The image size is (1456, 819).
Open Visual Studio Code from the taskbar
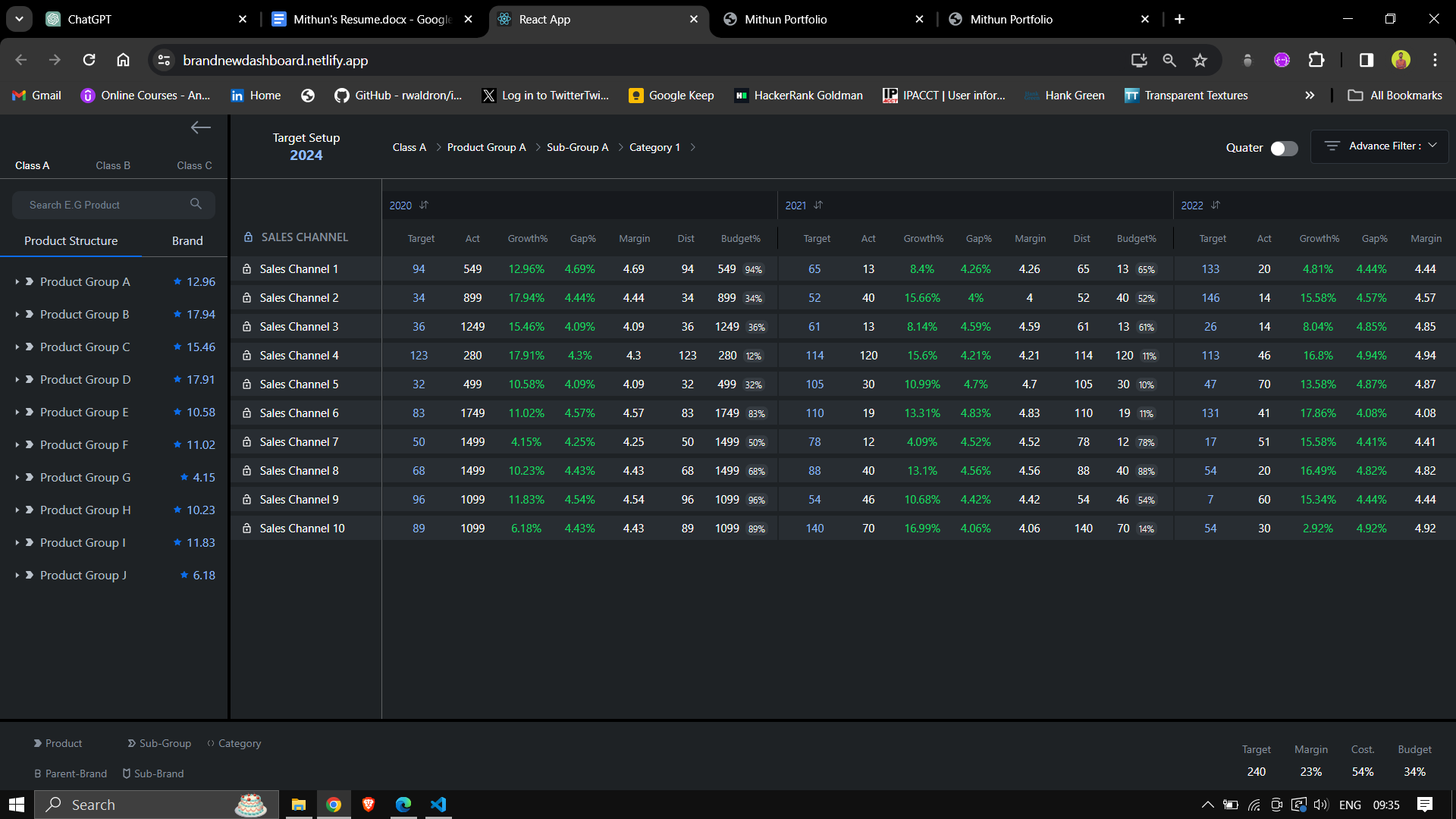pyautogui.click(x=438, y=805)
